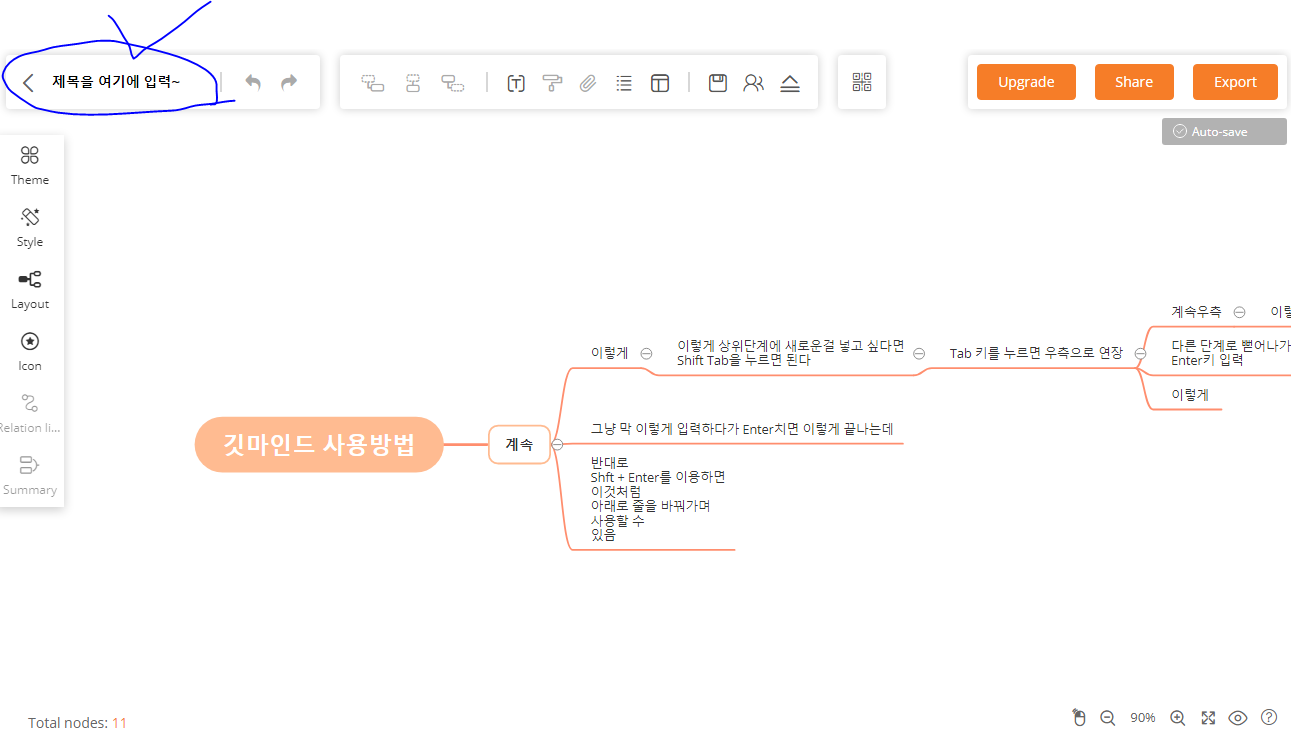Viewport: 1291px width, 732px height.
Task: Open outline list view
Action: 624,83
